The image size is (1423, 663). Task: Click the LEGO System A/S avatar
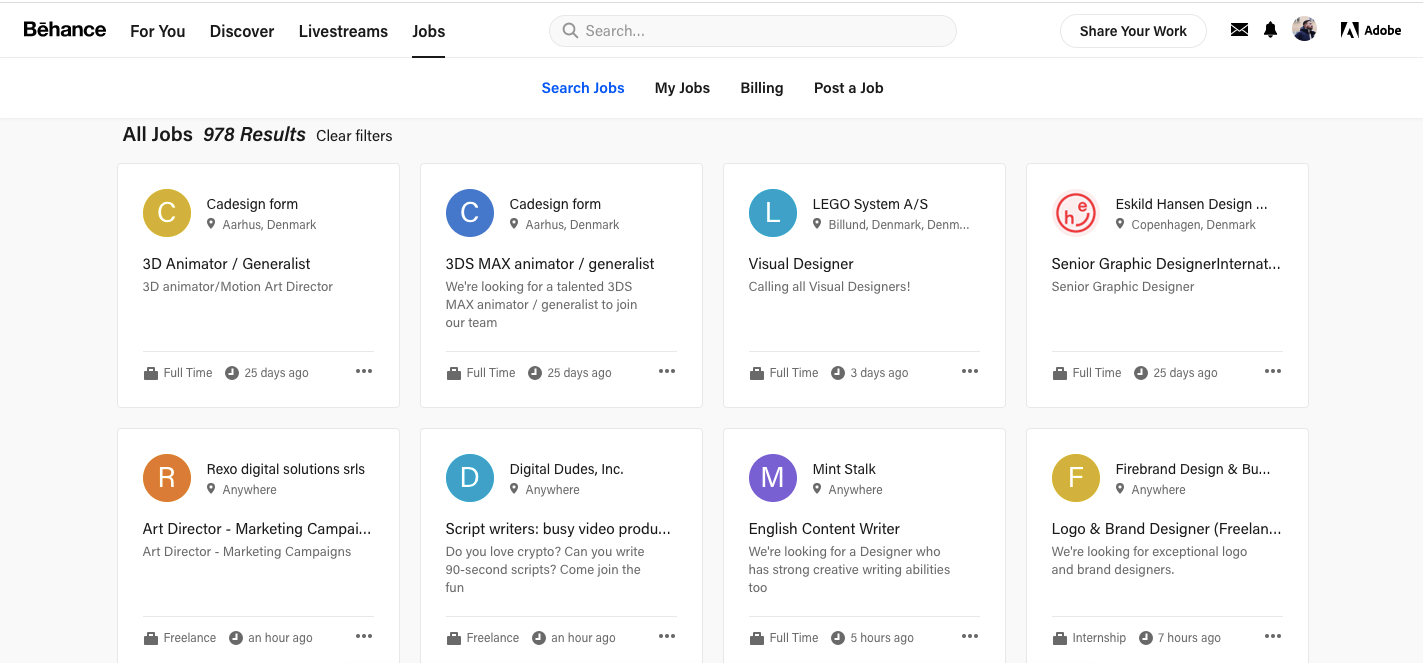(773, 213)
